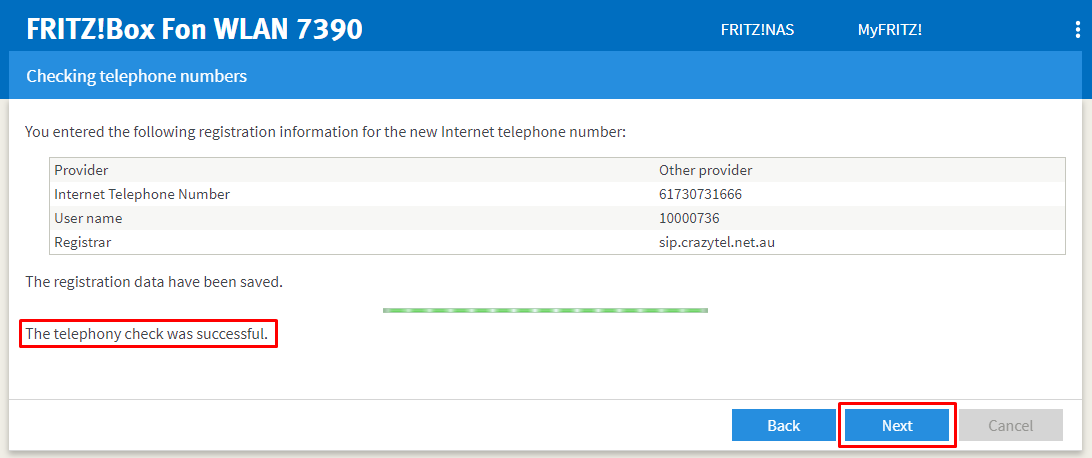Click the "Checking telephone numbers" heading
The height and width of the screenshot is (458, 1092).
[x=136, y=76]
